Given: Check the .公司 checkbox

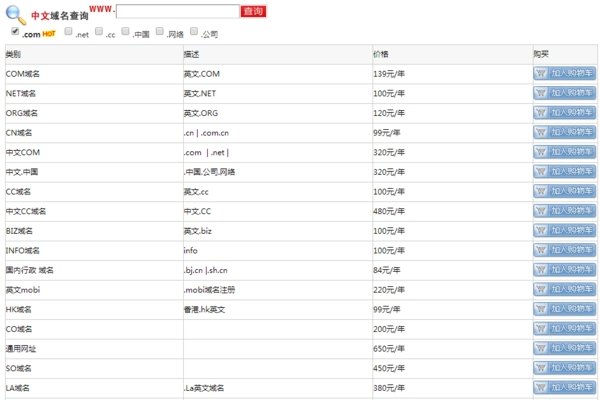Looking at the screenshot, I should point(194,31).
